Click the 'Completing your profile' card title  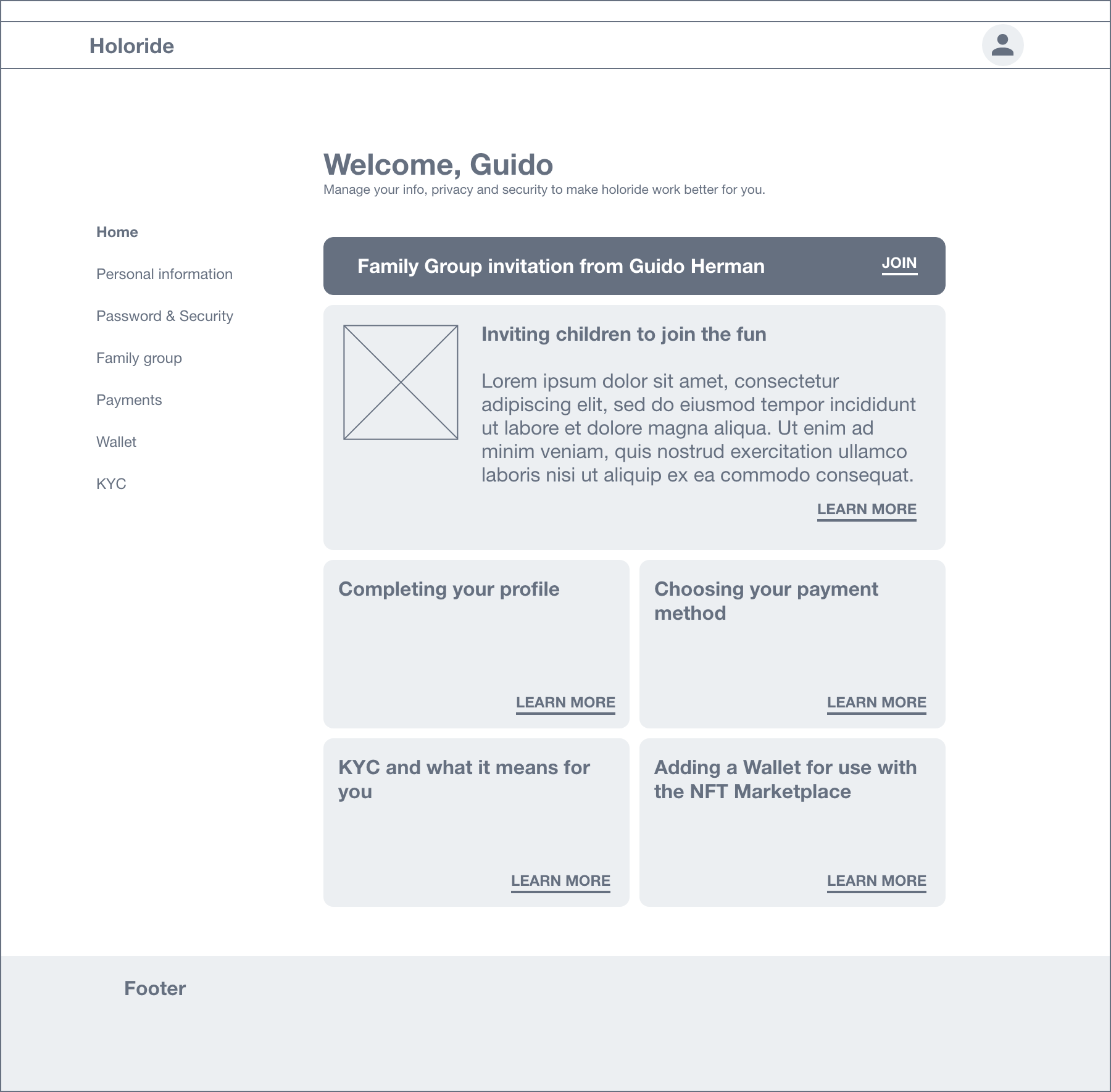pyautogui.click(x=449, y=590)
